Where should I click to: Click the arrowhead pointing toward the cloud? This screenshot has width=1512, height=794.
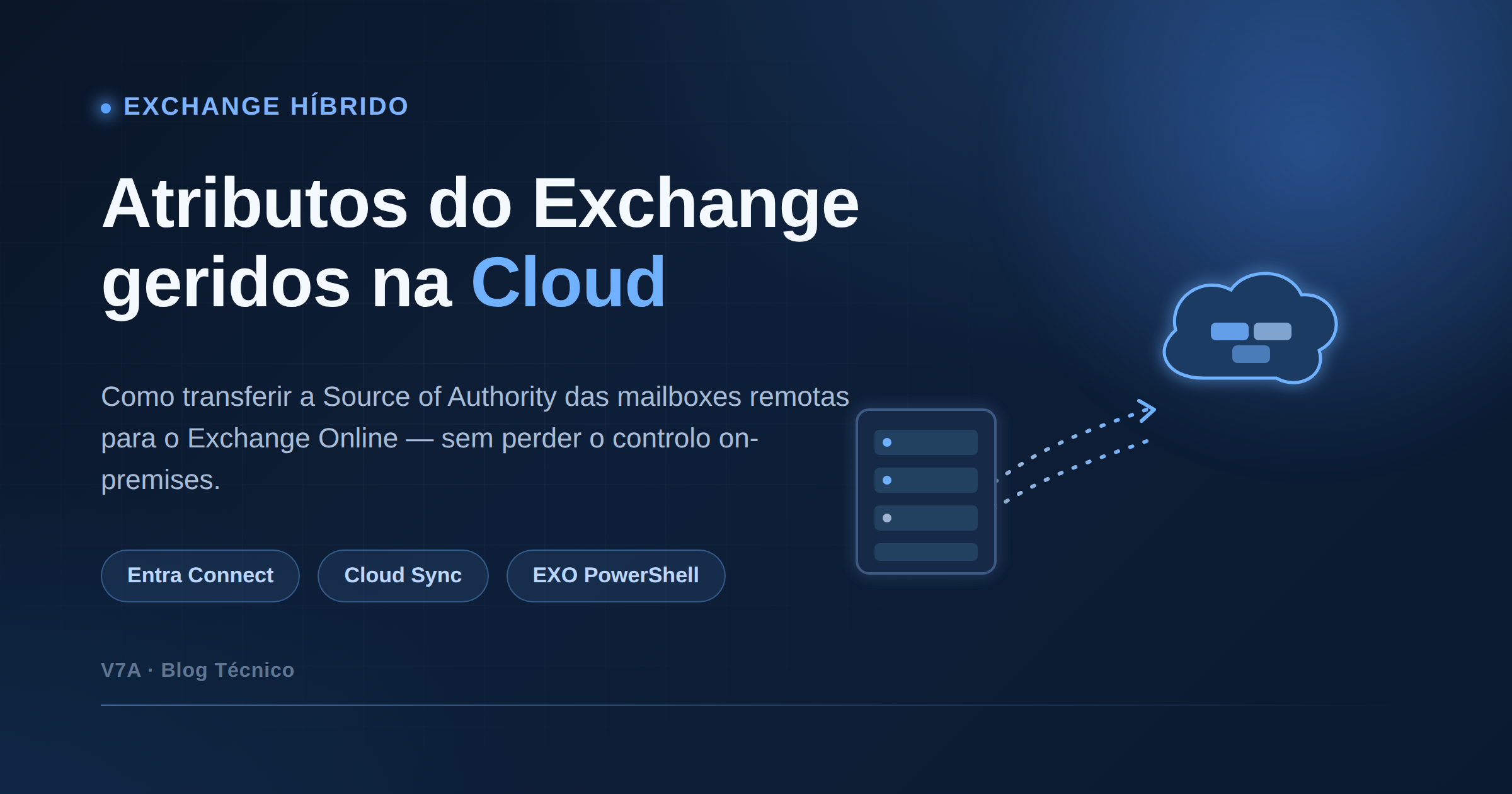click(x=1147, y=411)
